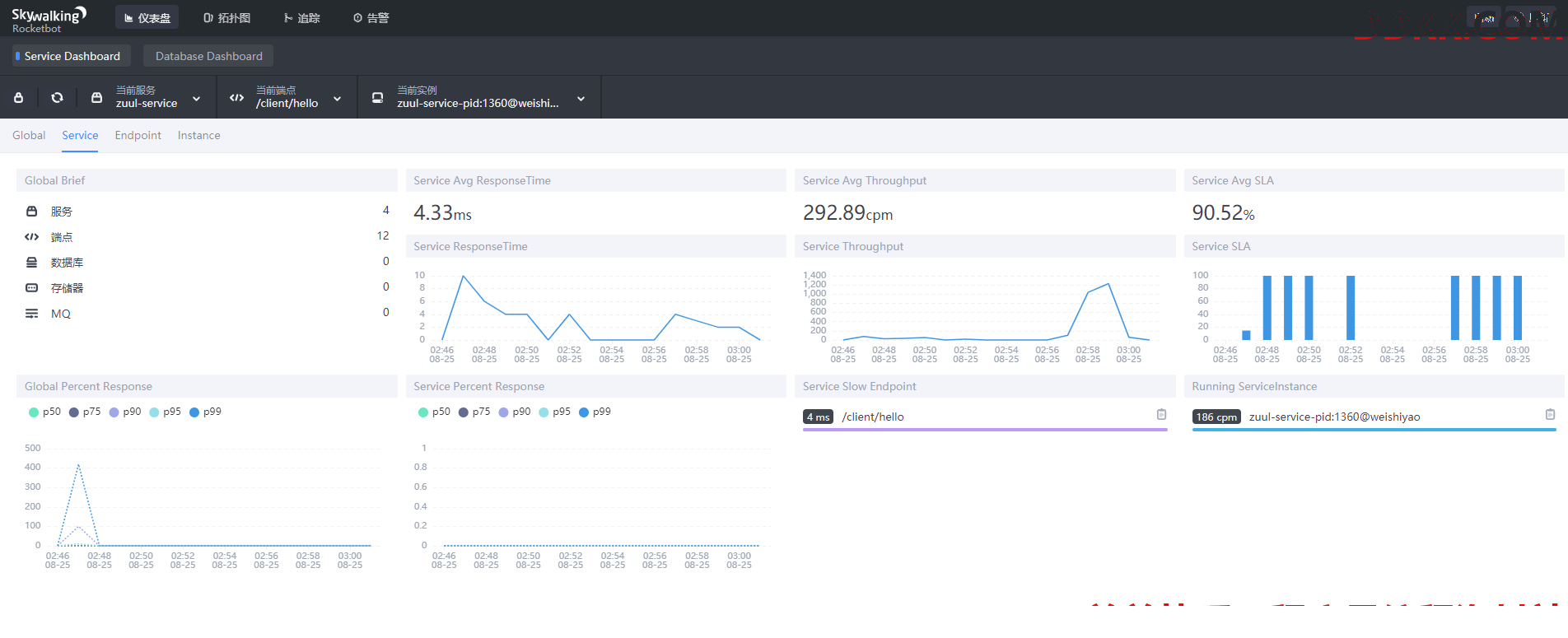Viewport: 1568px width, 638px height.
Task: Click the 端点 icon in Global Brief
Action: coord(31,237)
